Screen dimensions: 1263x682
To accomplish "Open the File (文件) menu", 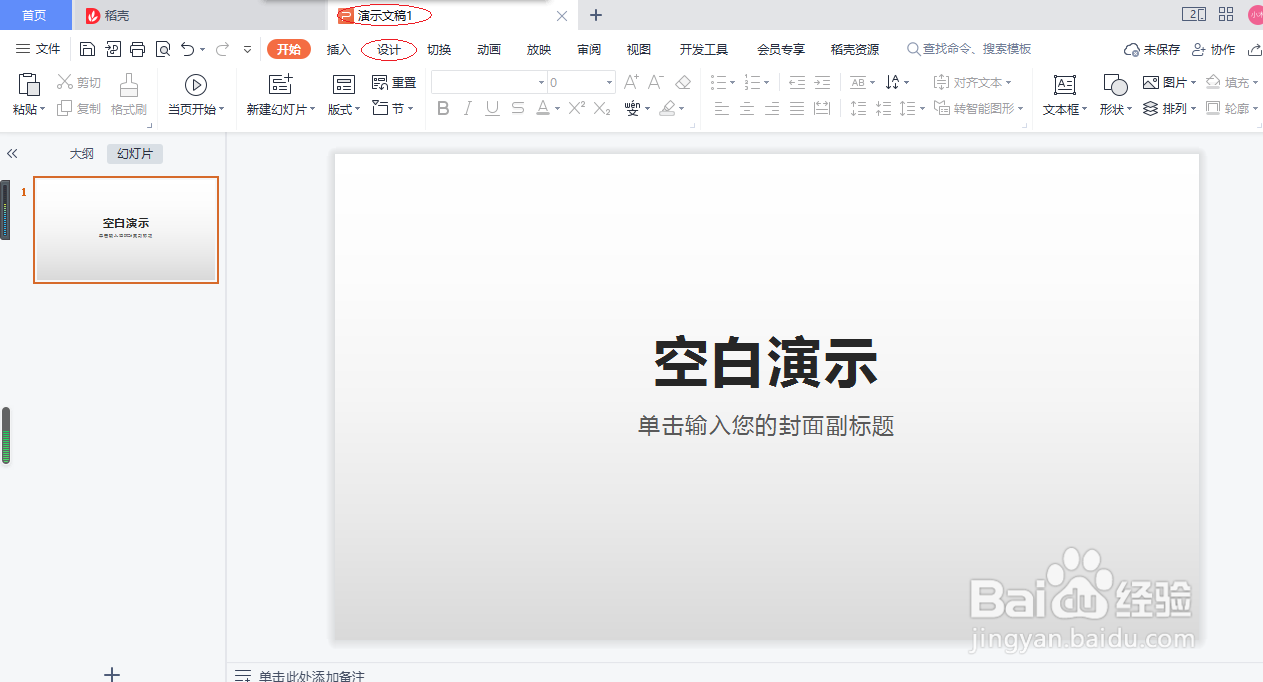I will (x=38, y=49).
